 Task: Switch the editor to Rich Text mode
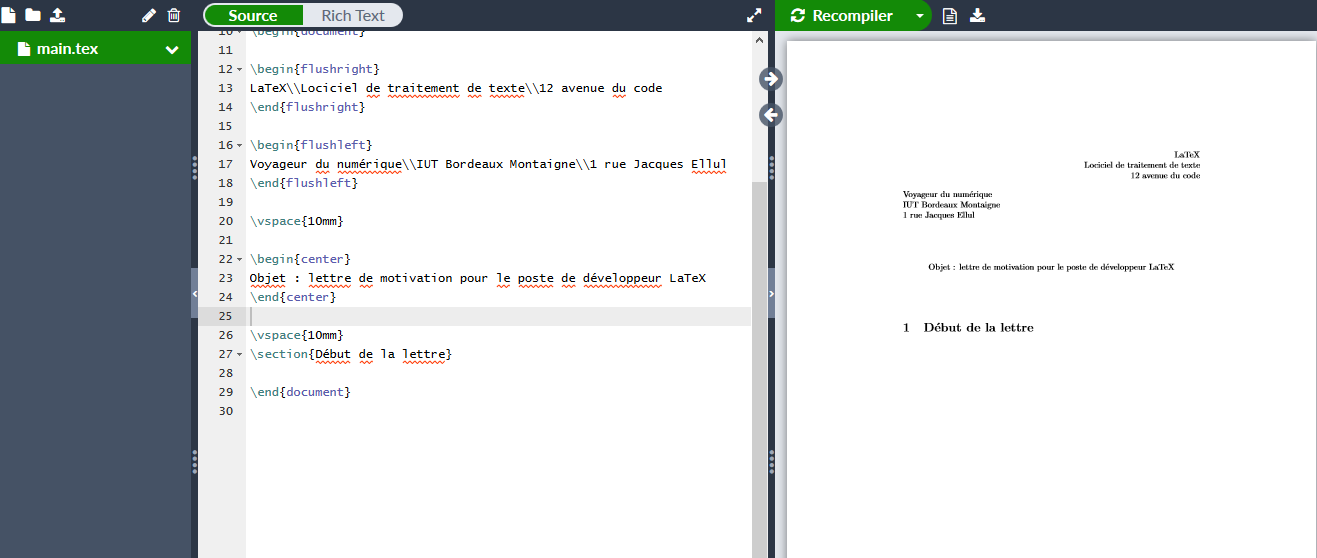click(353, 15)
